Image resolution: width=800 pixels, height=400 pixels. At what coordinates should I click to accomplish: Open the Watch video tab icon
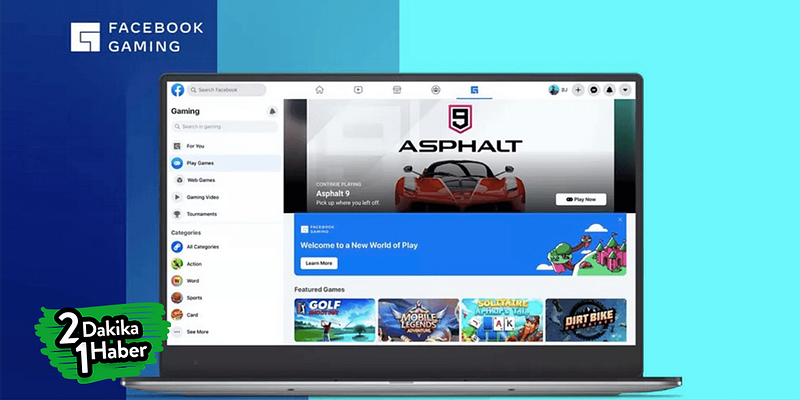pos(358,90)
